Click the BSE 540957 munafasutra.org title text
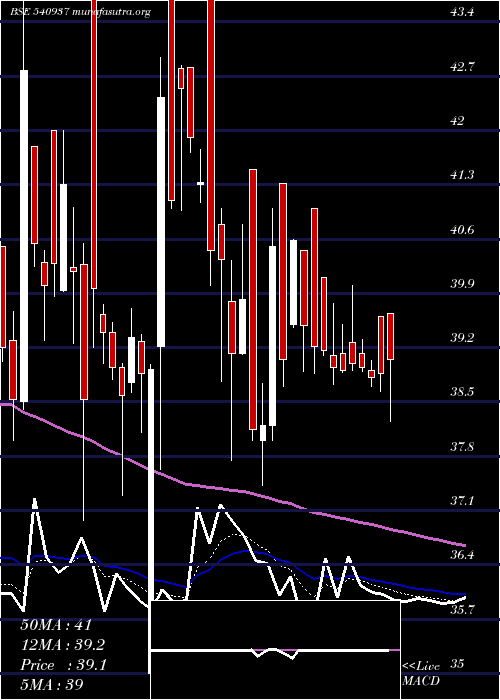The width and height of the screenshot is (500, 700). pyautogui.click(x=81, y=12)
